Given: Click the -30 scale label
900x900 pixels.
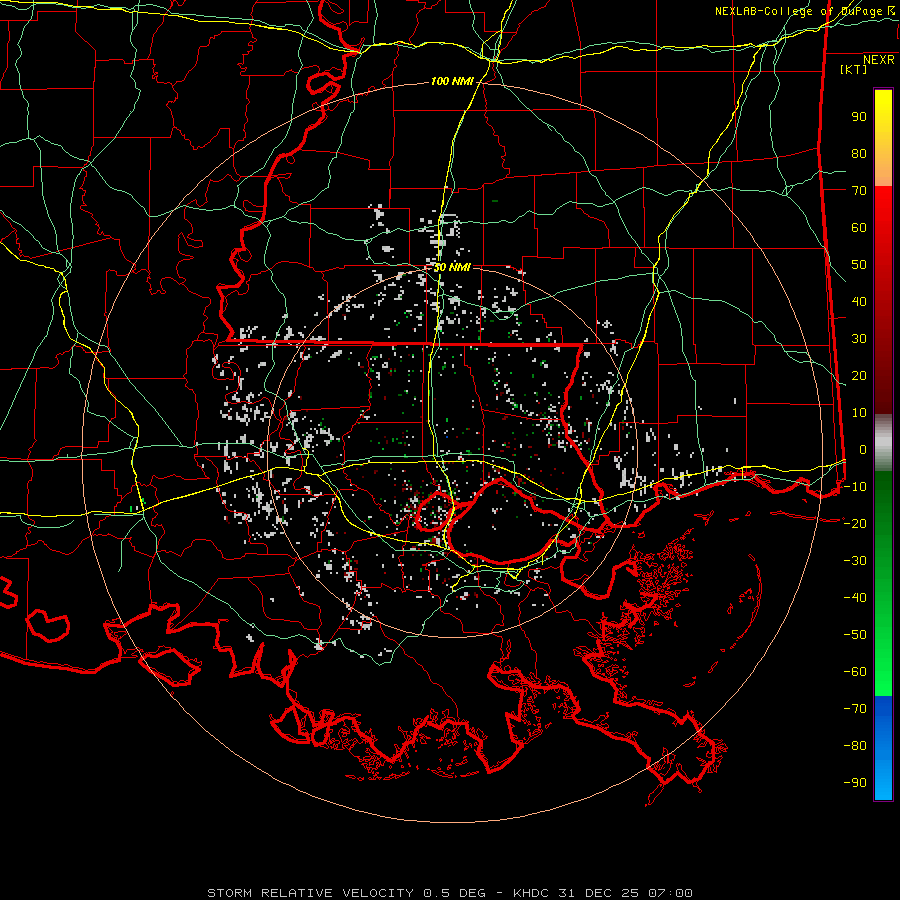Looking at the screenshot, I should [x=855, y=561].
